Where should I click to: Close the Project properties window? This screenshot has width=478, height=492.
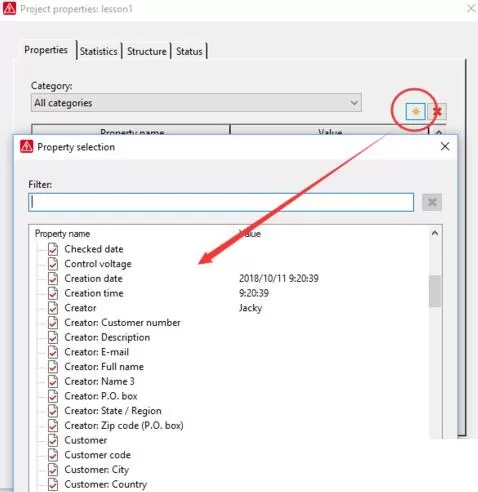471,8
